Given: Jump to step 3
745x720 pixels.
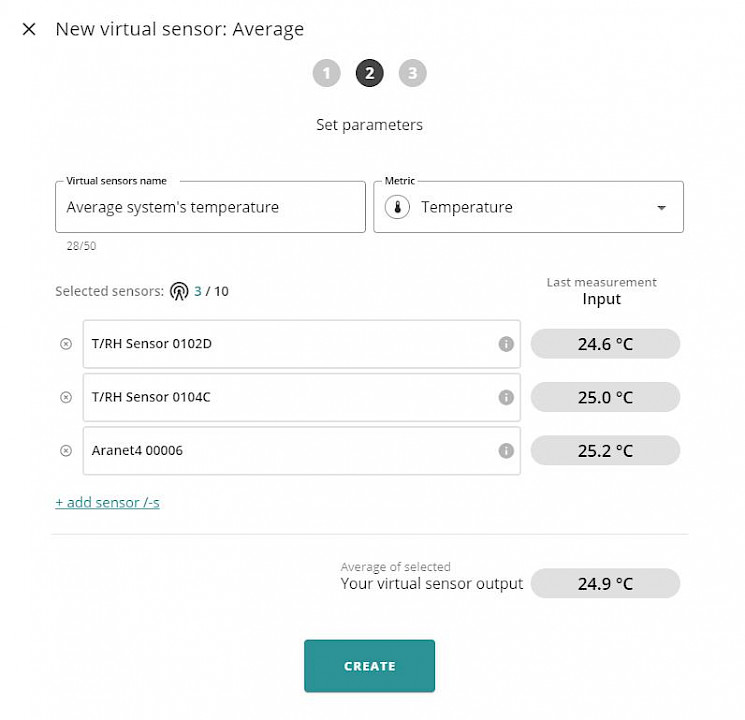Looking at the screenshot, I should [412, 73].
